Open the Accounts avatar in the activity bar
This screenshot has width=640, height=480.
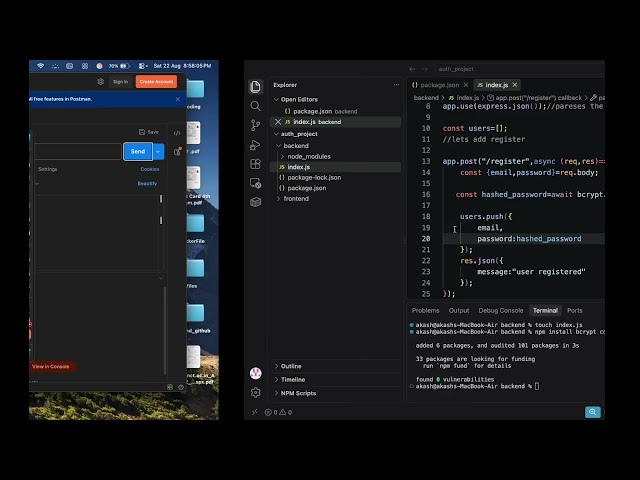[256, 373]
